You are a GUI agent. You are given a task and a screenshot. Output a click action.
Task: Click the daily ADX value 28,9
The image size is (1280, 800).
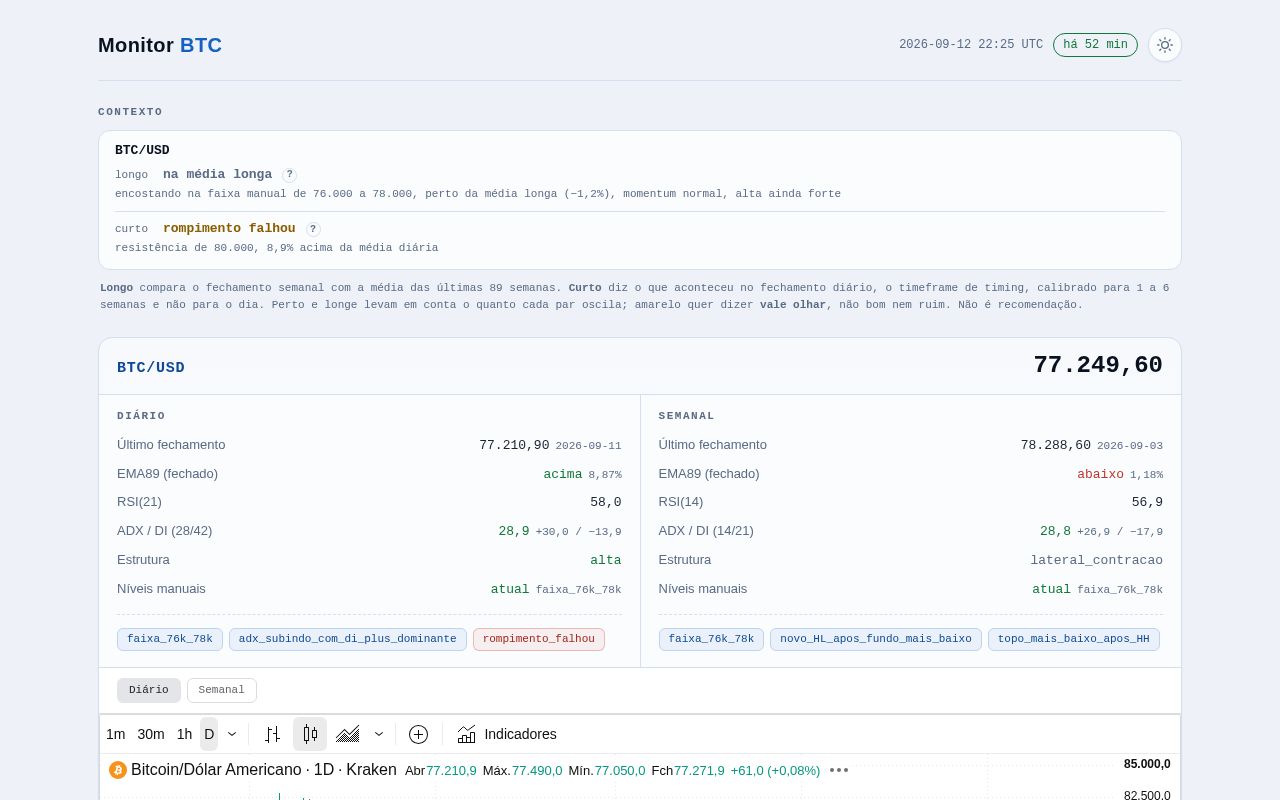coord(514,532)
